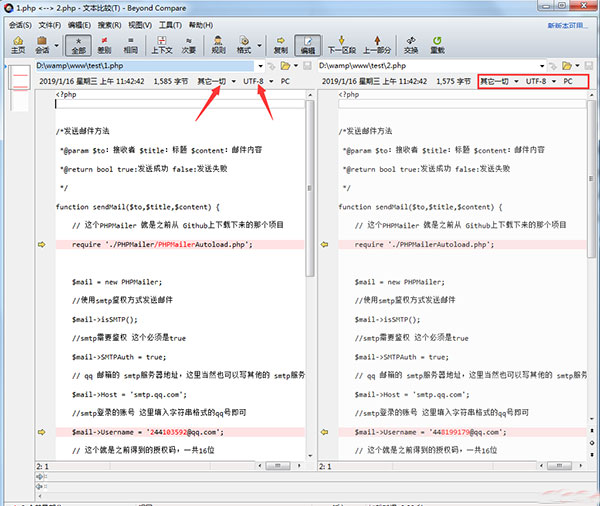Viewport: 600px width, 506px height.
Task: Open the right pane 其它一切 file-type dropdown
Action: pos(499,81)
